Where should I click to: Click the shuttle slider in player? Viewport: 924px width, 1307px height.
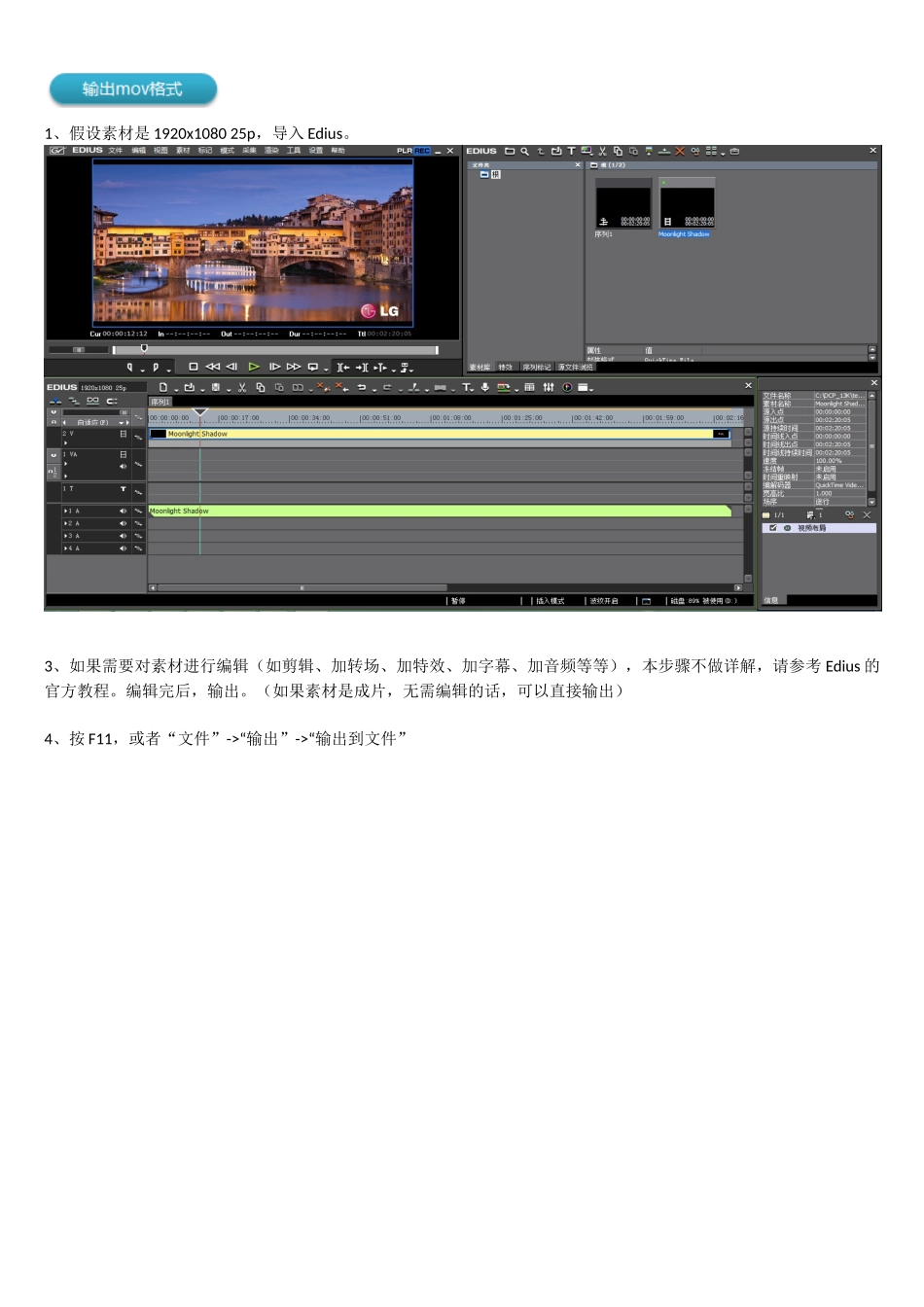tap(78, 350)
